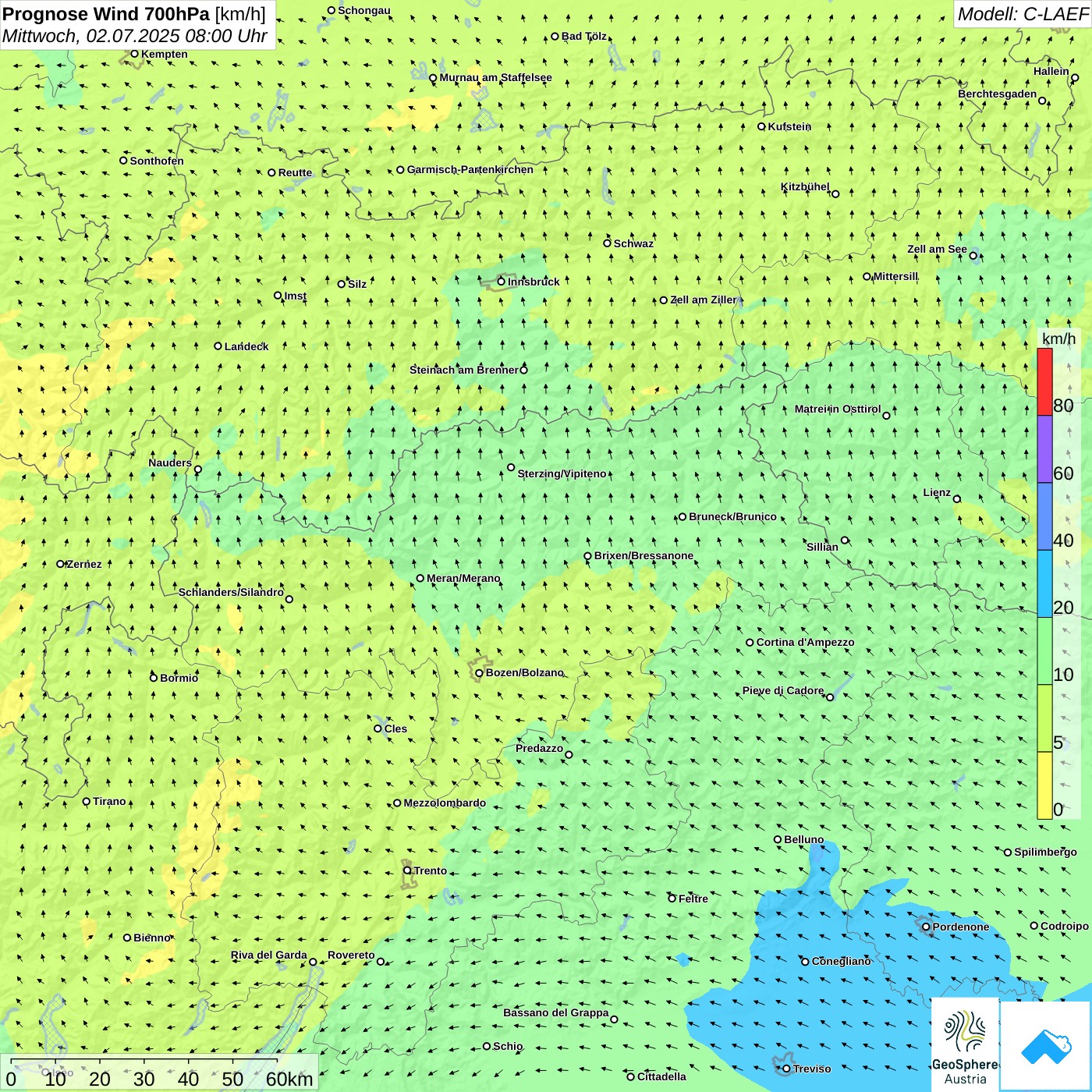Click the 'Cles' town label
The height and width of the screenshot is (1092, 1092).
tap(395, 729)
